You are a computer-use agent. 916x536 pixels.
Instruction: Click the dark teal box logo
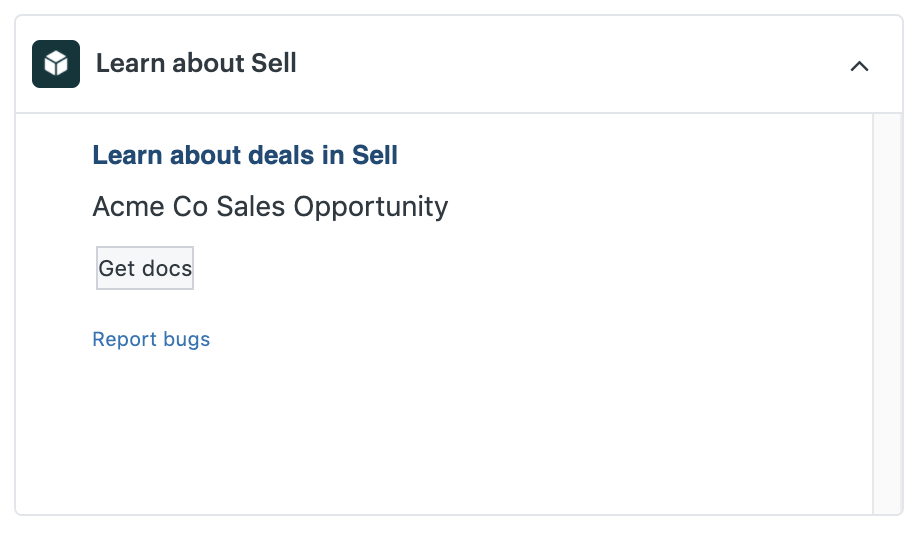56,64
